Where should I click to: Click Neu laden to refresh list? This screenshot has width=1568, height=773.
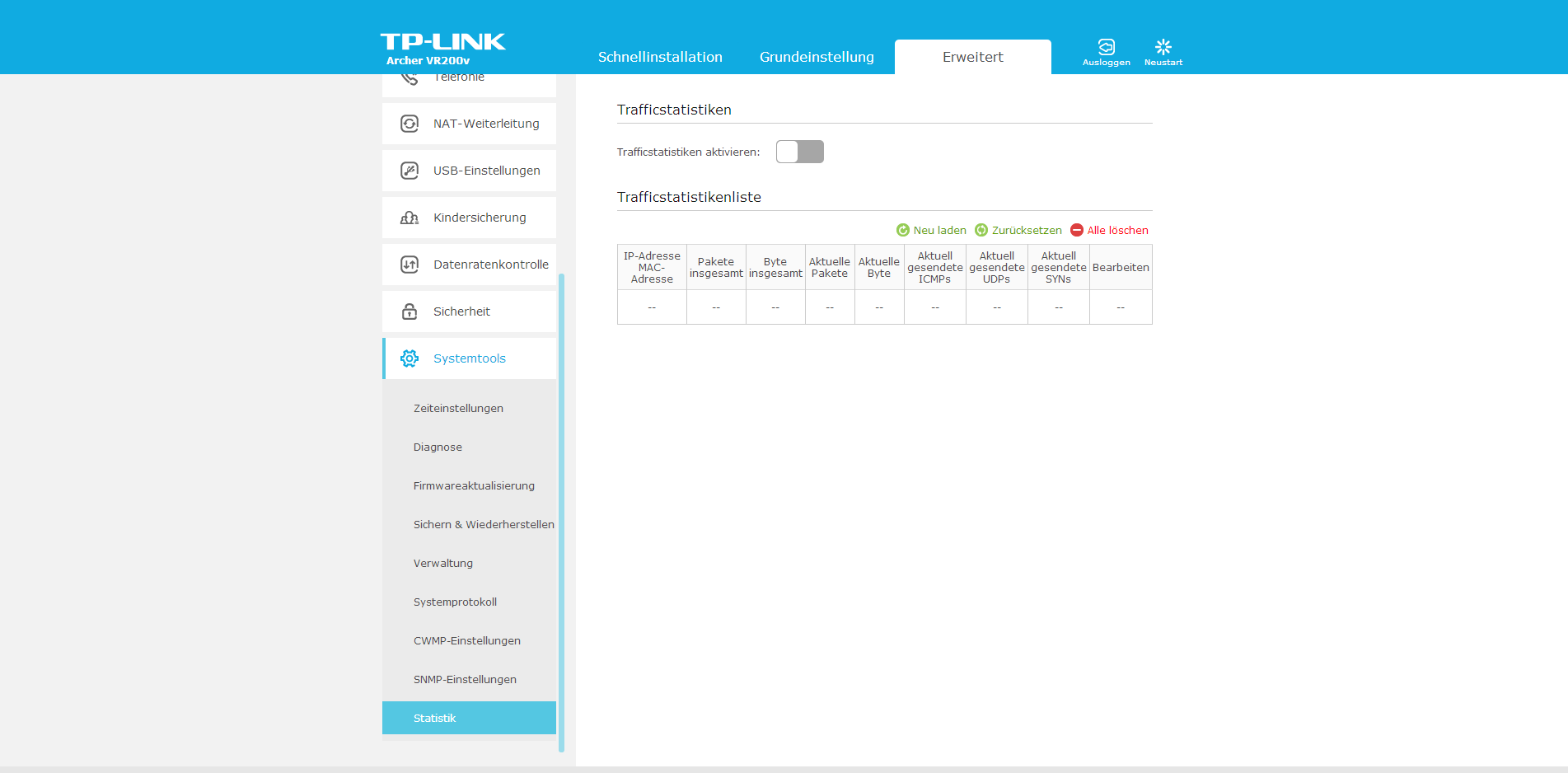pyautogui.click(x=931, y=231)
